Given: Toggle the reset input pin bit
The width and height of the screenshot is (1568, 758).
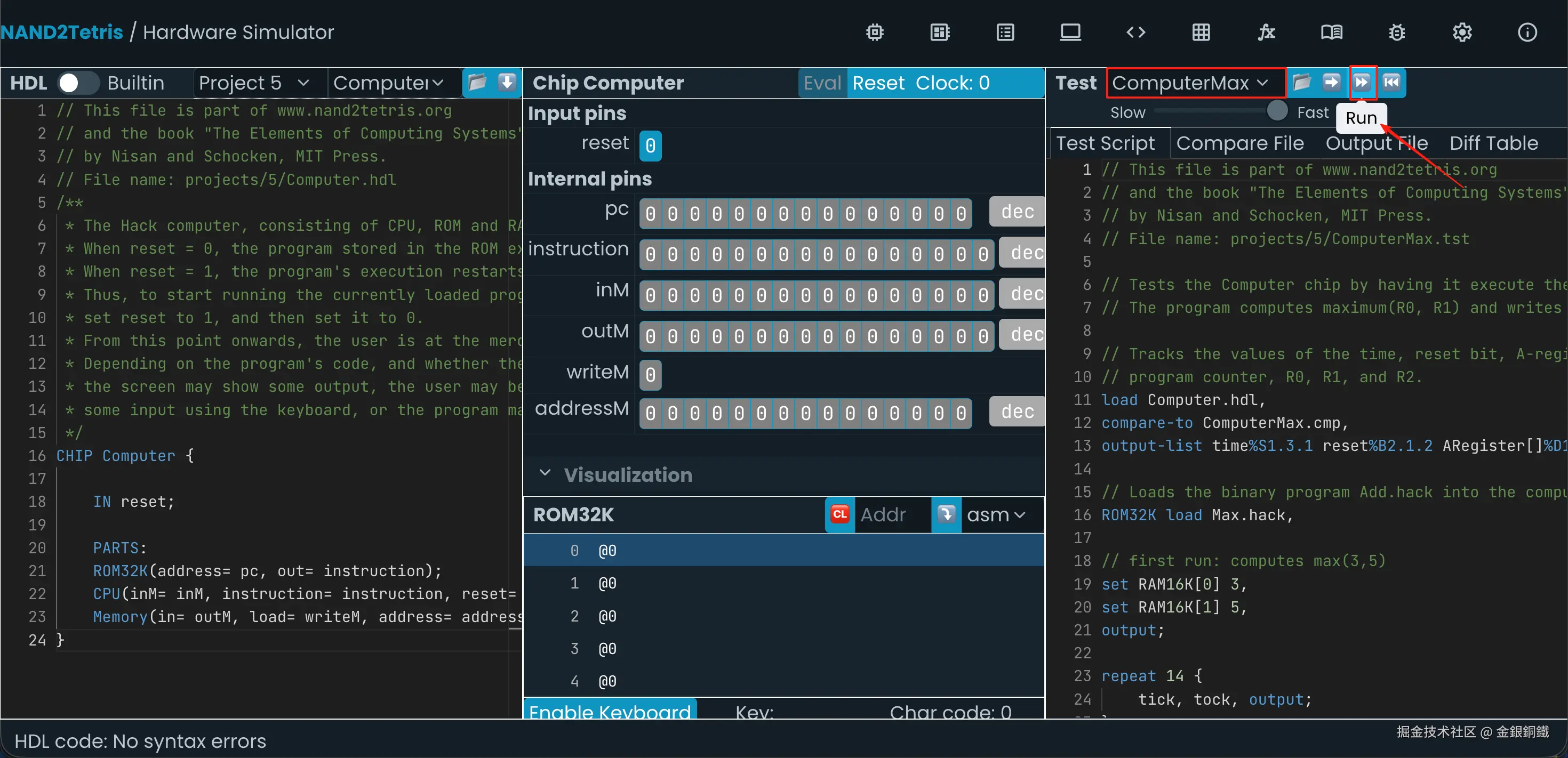Looking at the screenshot, I should [650, 146].
